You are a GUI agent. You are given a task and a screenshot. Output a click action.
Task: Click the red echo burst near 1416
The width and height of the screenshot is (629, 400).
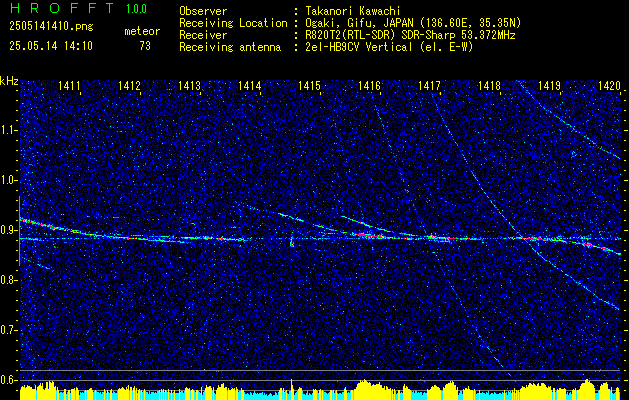coord(368,236)
